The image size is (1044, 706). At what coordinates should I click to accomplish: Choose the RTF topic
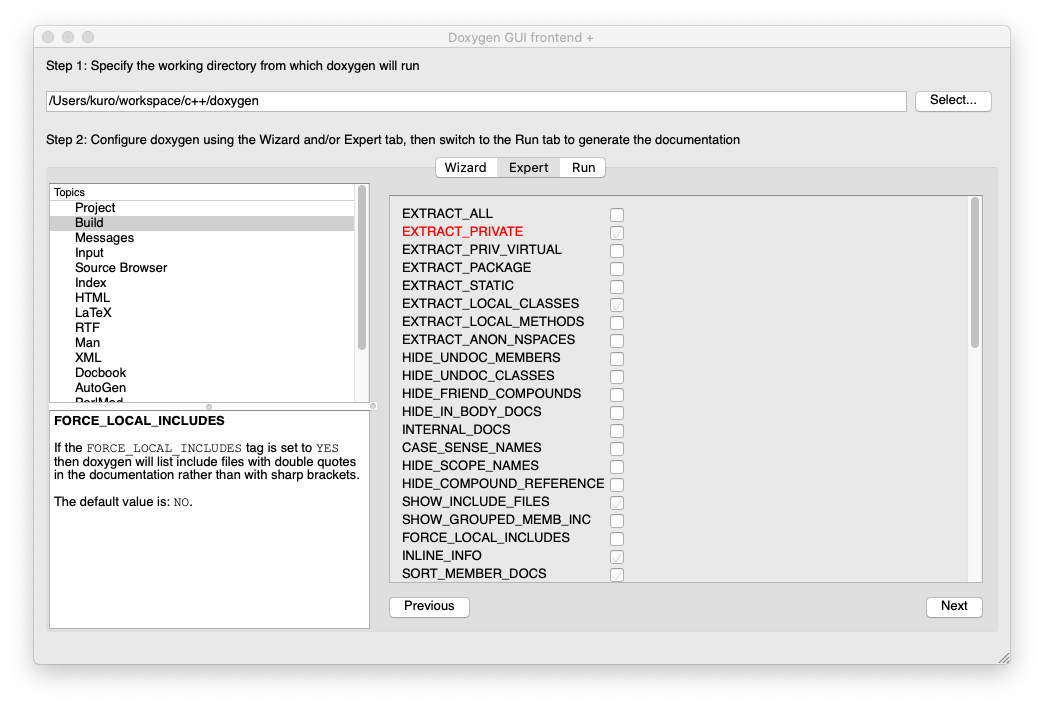pos(202,328)
